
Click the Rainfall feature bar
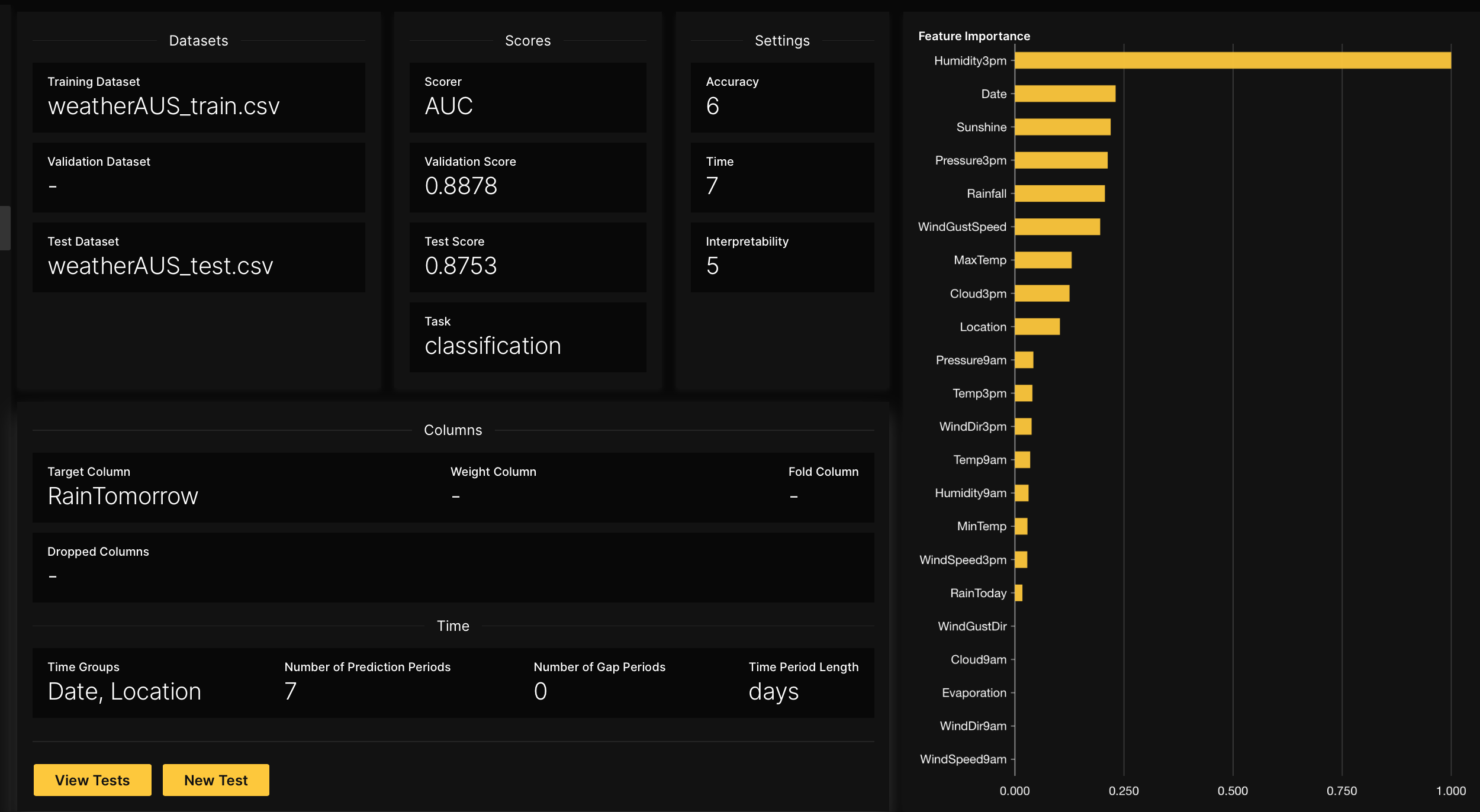1059,194
